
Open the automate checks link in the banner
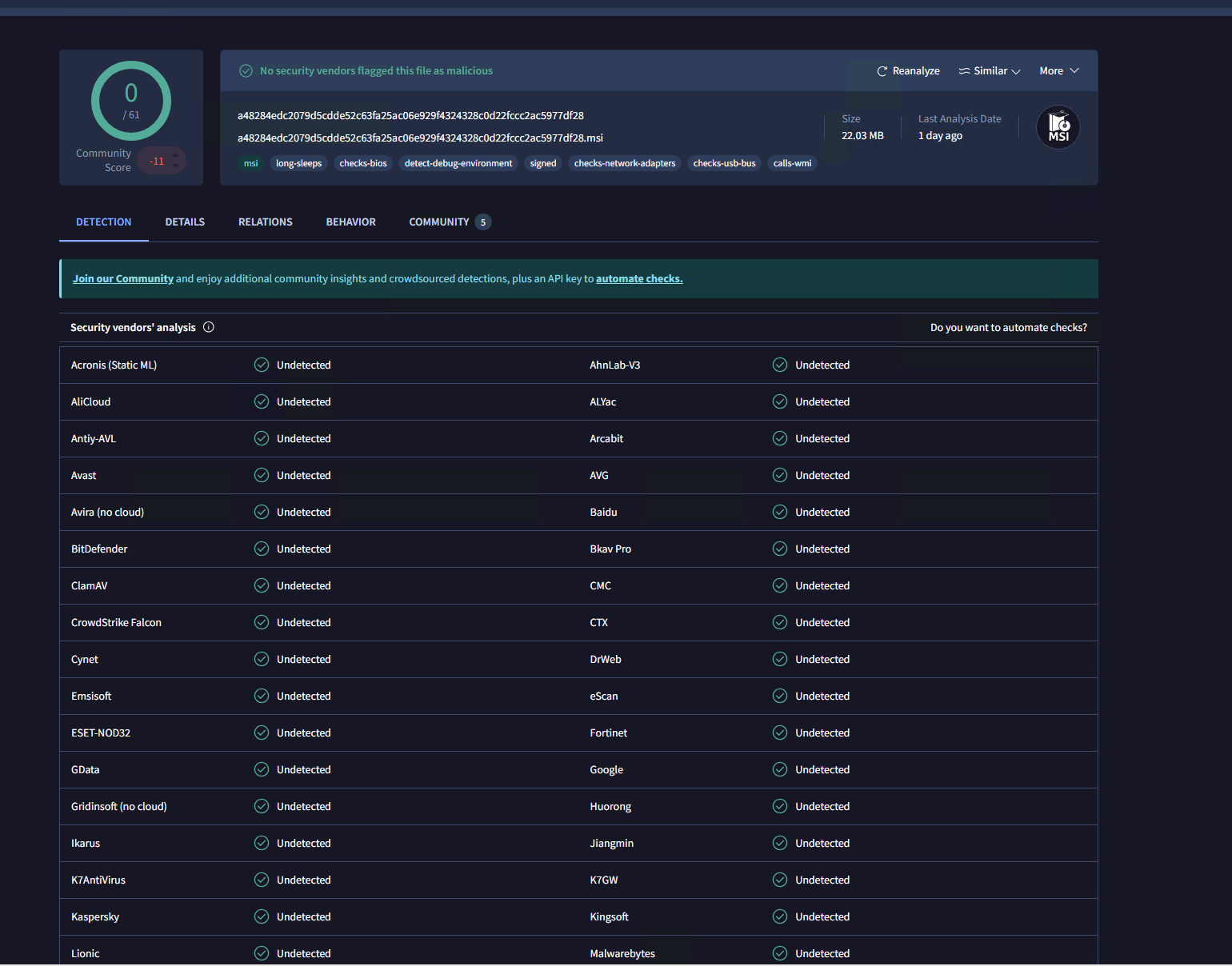(639, 279)
